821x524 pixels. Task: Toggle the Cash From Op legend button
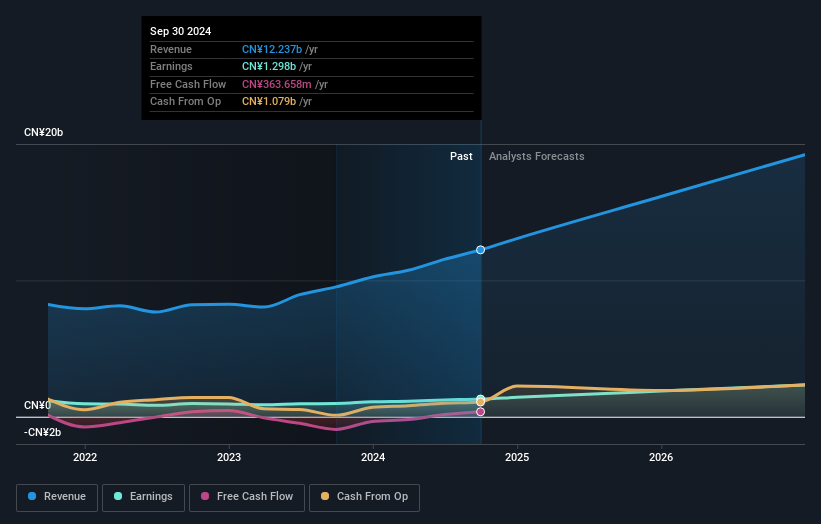point(364,497)
